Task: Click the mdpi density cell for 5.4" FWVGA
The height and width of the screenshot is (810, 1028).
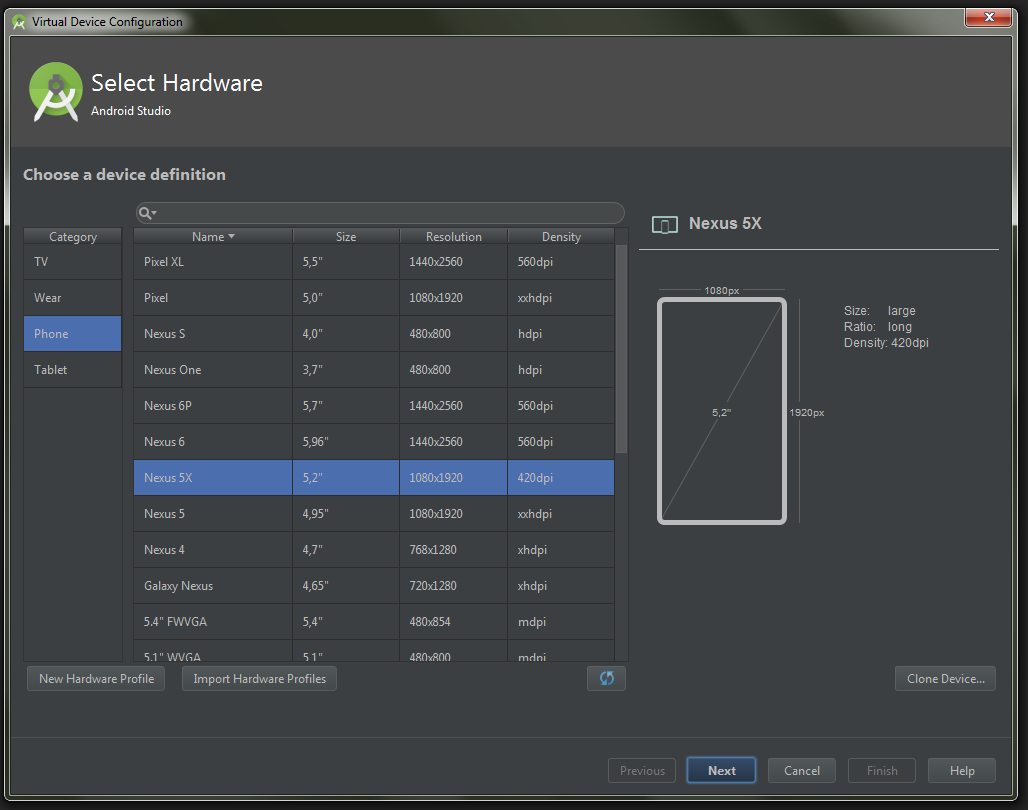Action: [561, 622]
